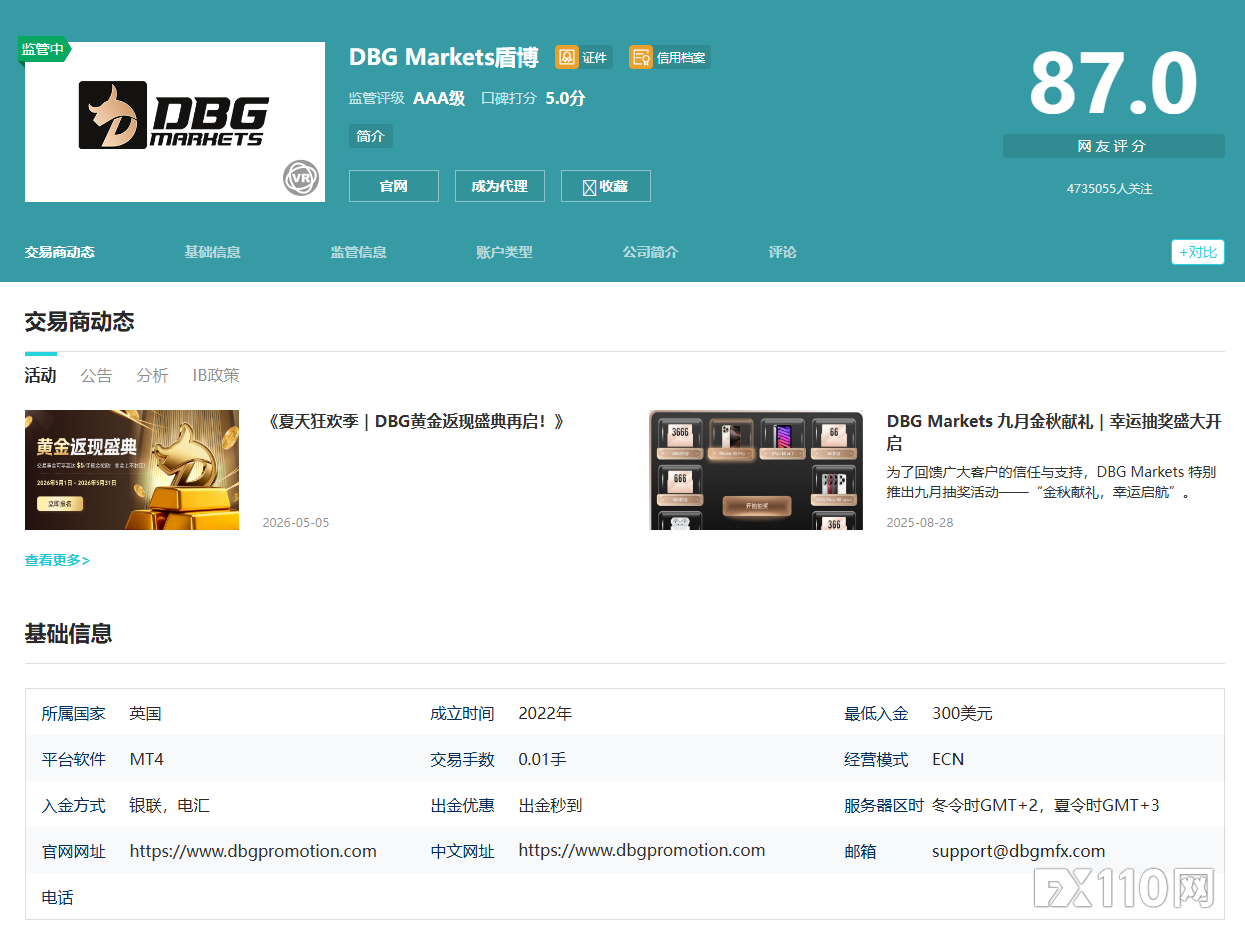Jump to 评论 nav tab

pos(783,252)
